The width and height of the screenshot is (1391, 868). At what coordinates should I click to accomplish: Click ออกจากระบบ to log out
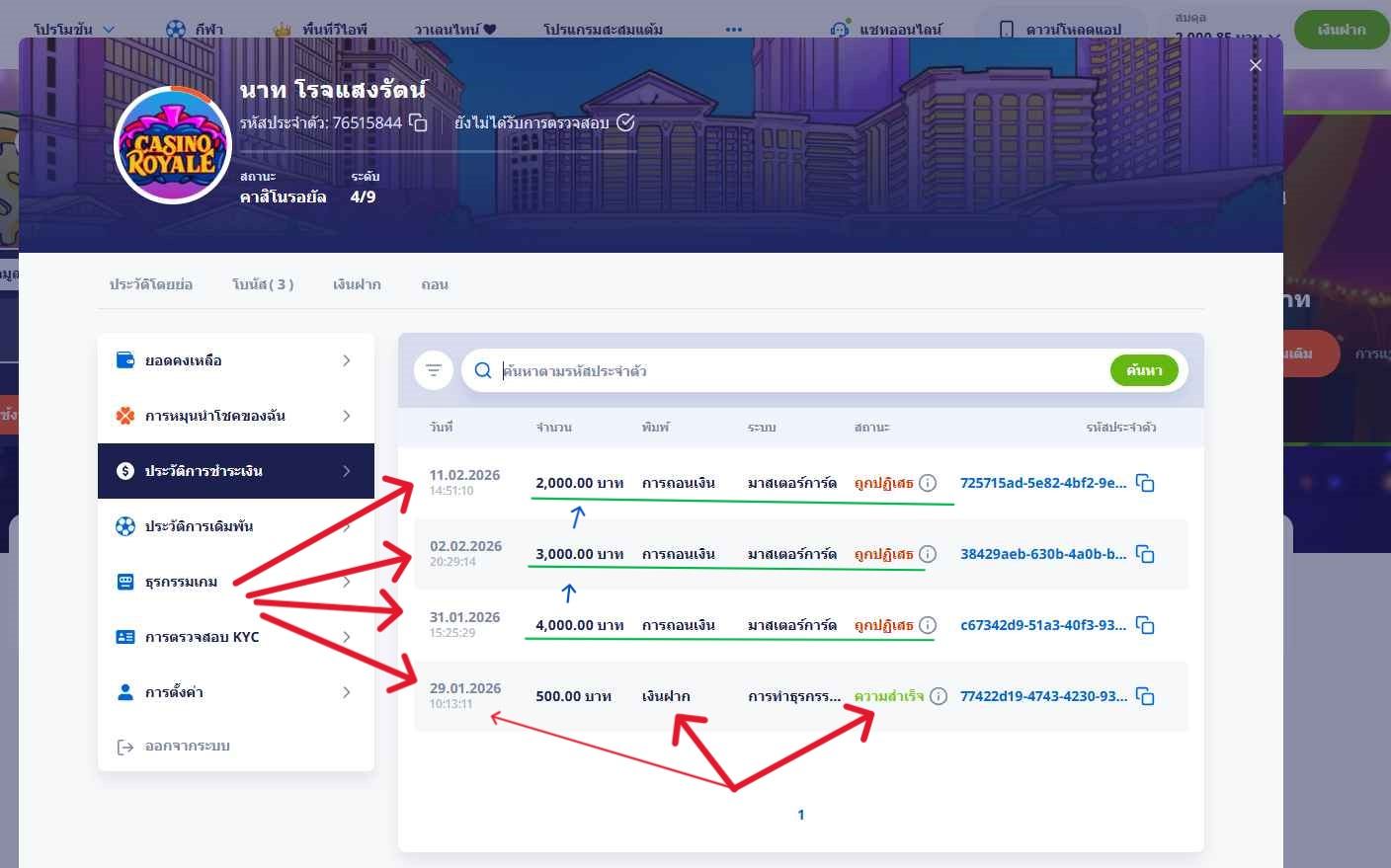click(x=187, y=747)
